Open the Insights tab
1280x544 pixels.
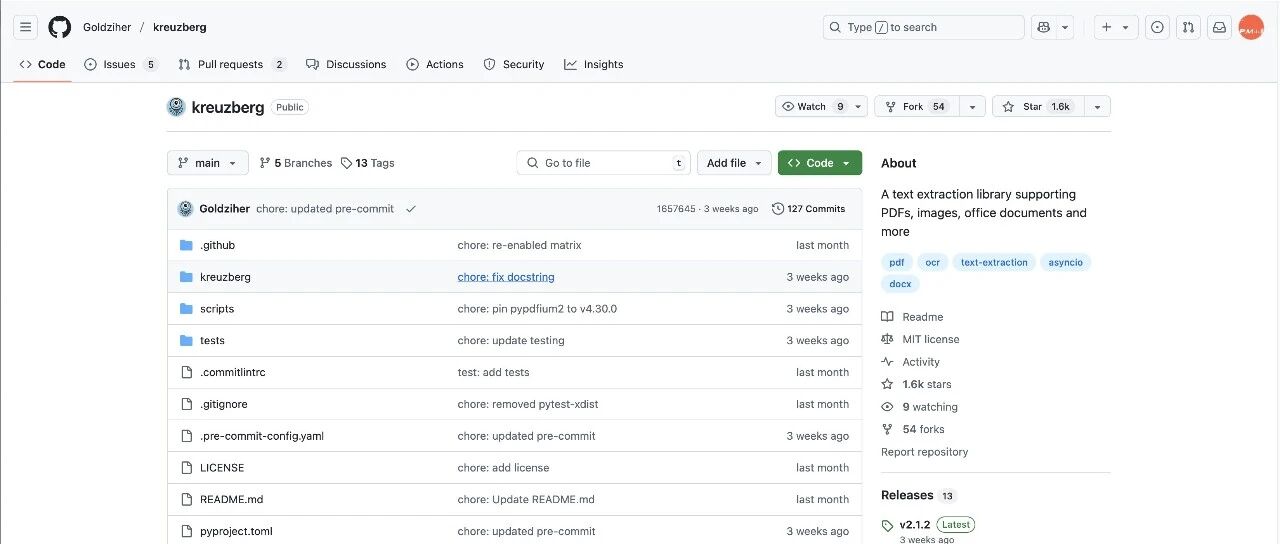point(594,64)
